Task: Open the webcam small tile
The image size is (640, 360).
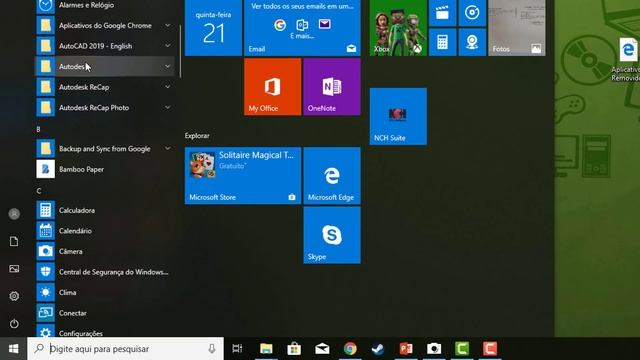Action: [x=472, y=42]
